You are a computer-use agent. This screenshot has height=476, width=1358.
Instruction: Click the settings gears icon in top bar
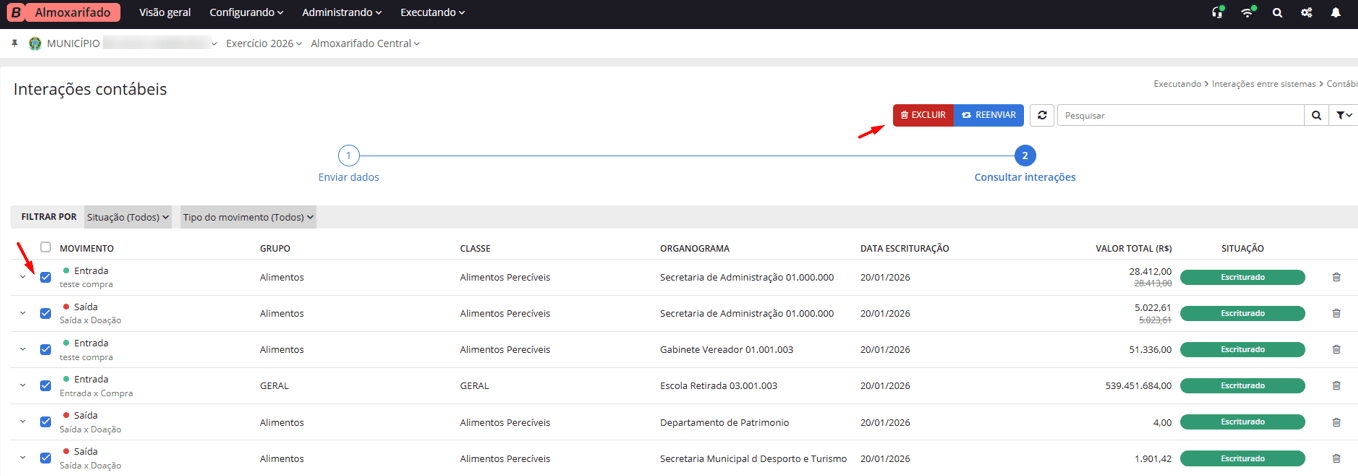(x=1306, y=13)
